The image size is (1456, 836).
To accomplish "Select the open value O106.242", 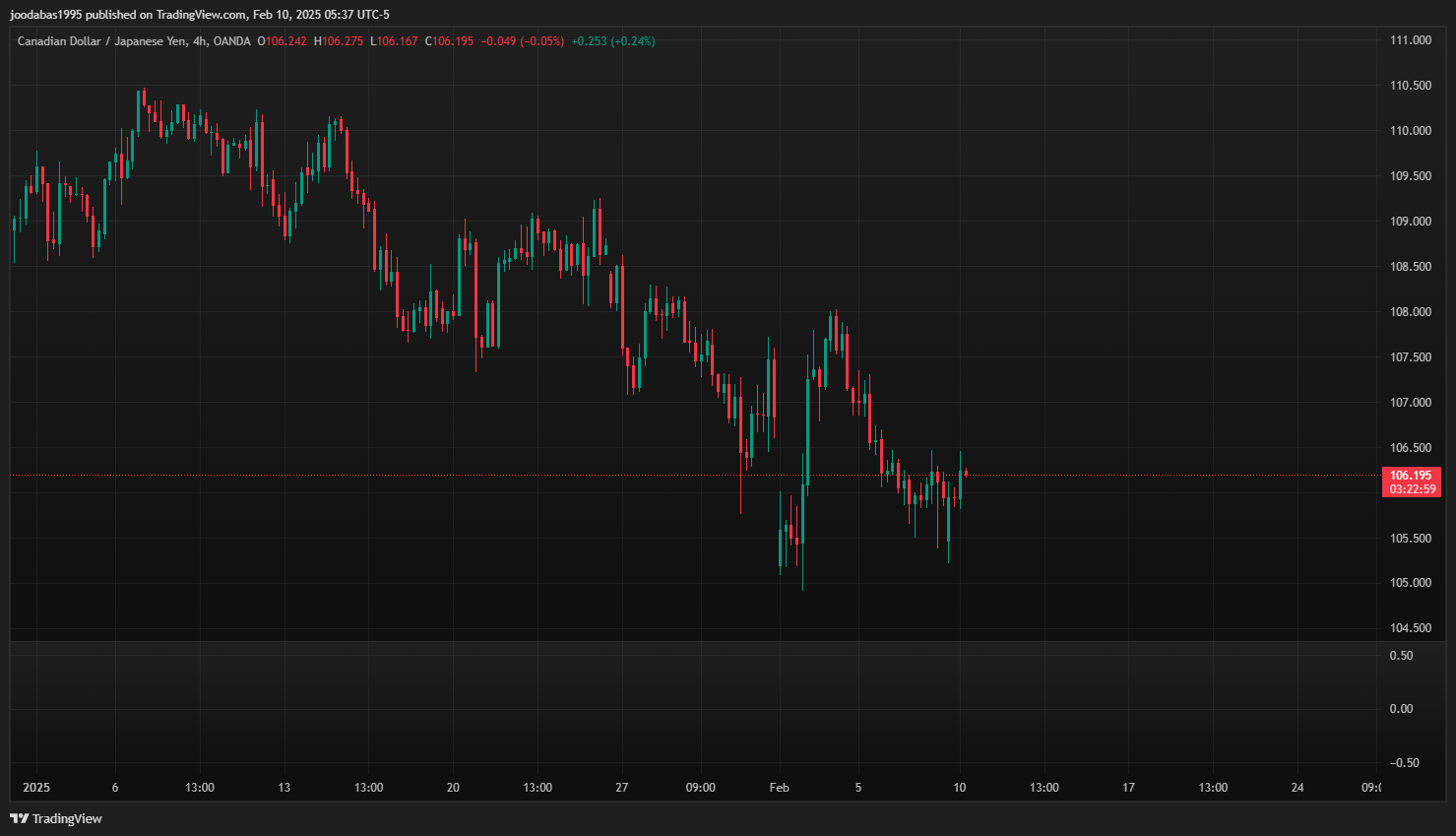I will click(282, 41).
